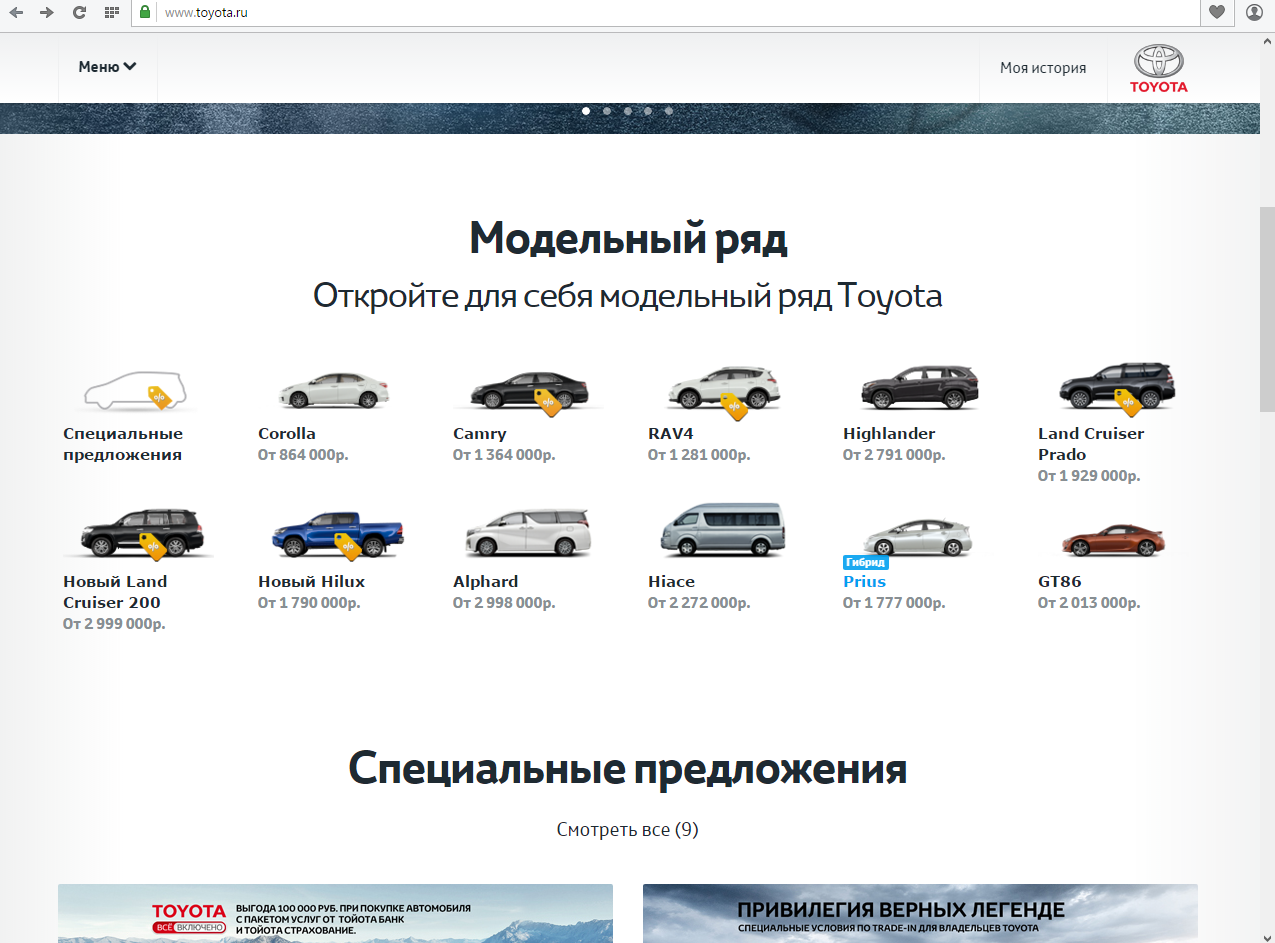Select the fifth carousel dot
Image resolution: width=1275 pixels, height=943 pixels.
[x=669, y=111]
